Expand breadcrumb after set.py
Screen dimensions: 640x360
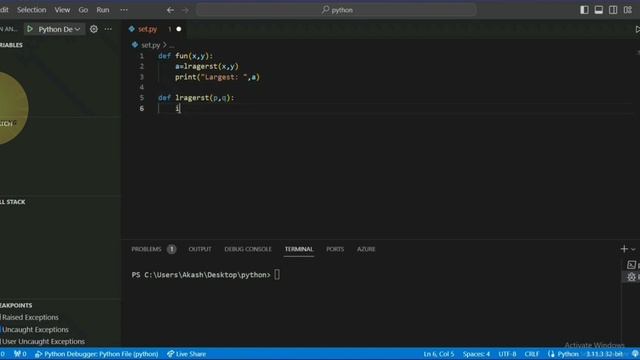click(172, 45)
